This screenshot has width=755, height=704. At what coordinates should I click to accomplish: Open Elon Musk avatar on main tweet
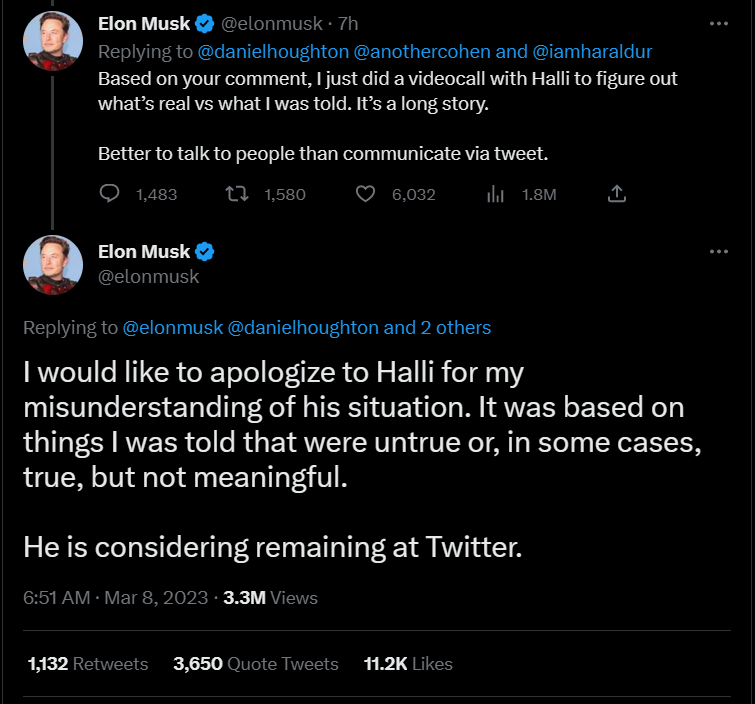pos(53,264)
